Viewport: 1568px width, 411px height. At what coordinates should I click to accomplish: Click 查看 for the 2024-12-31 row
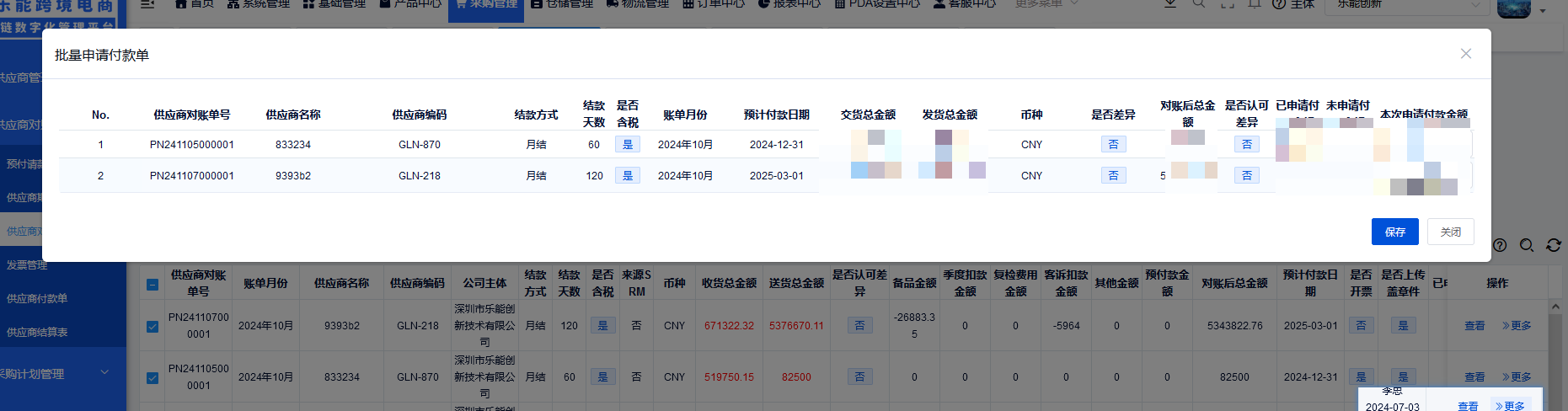(1474, 377)
